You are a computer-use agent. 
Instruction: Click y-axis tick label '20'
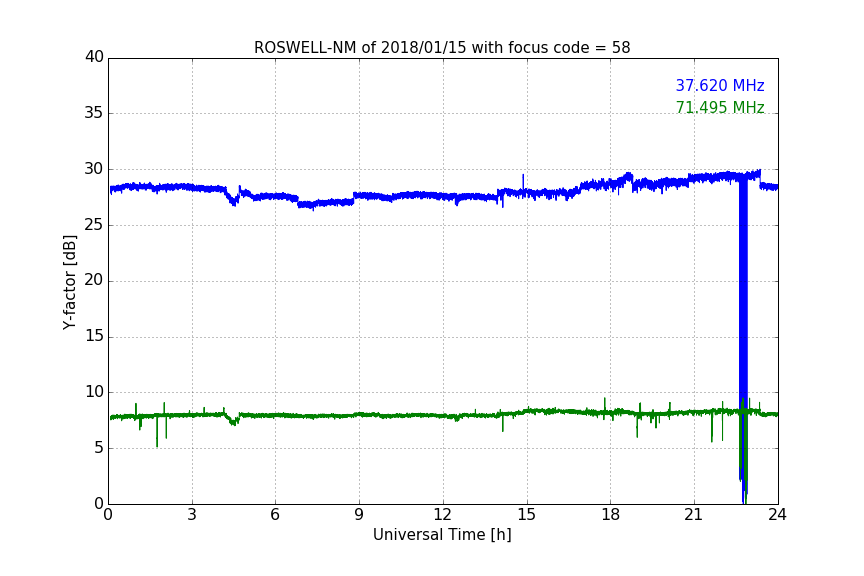[94, 281]
